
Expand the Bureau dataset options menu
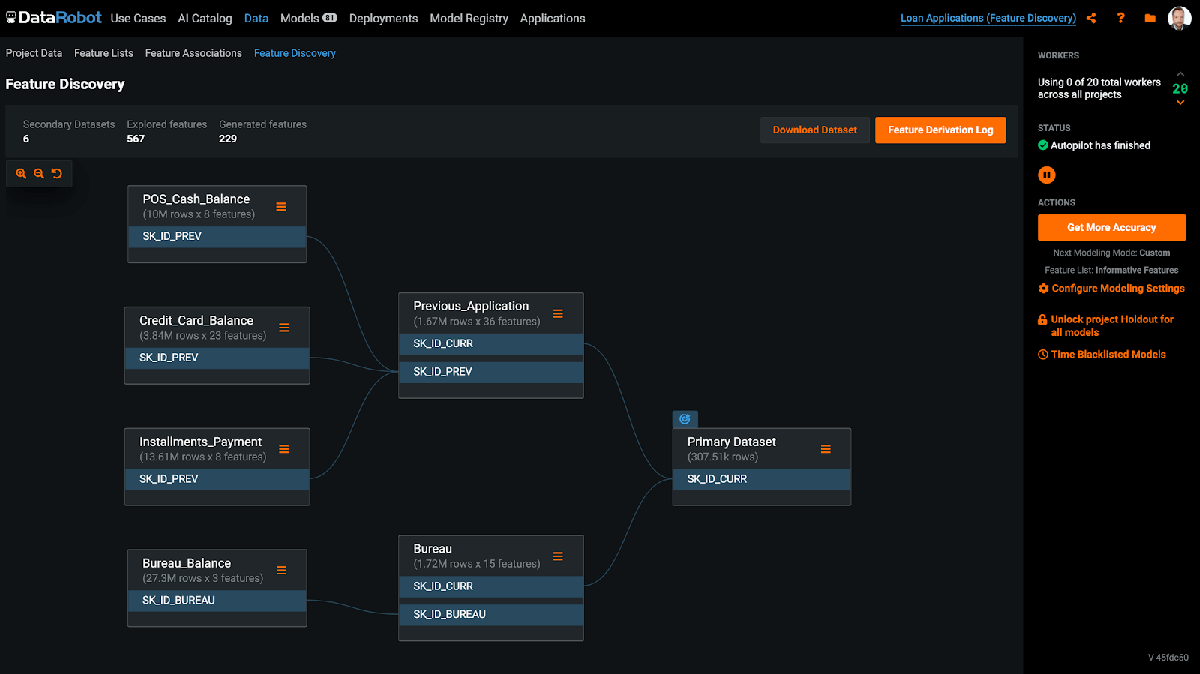click(558, 556)
